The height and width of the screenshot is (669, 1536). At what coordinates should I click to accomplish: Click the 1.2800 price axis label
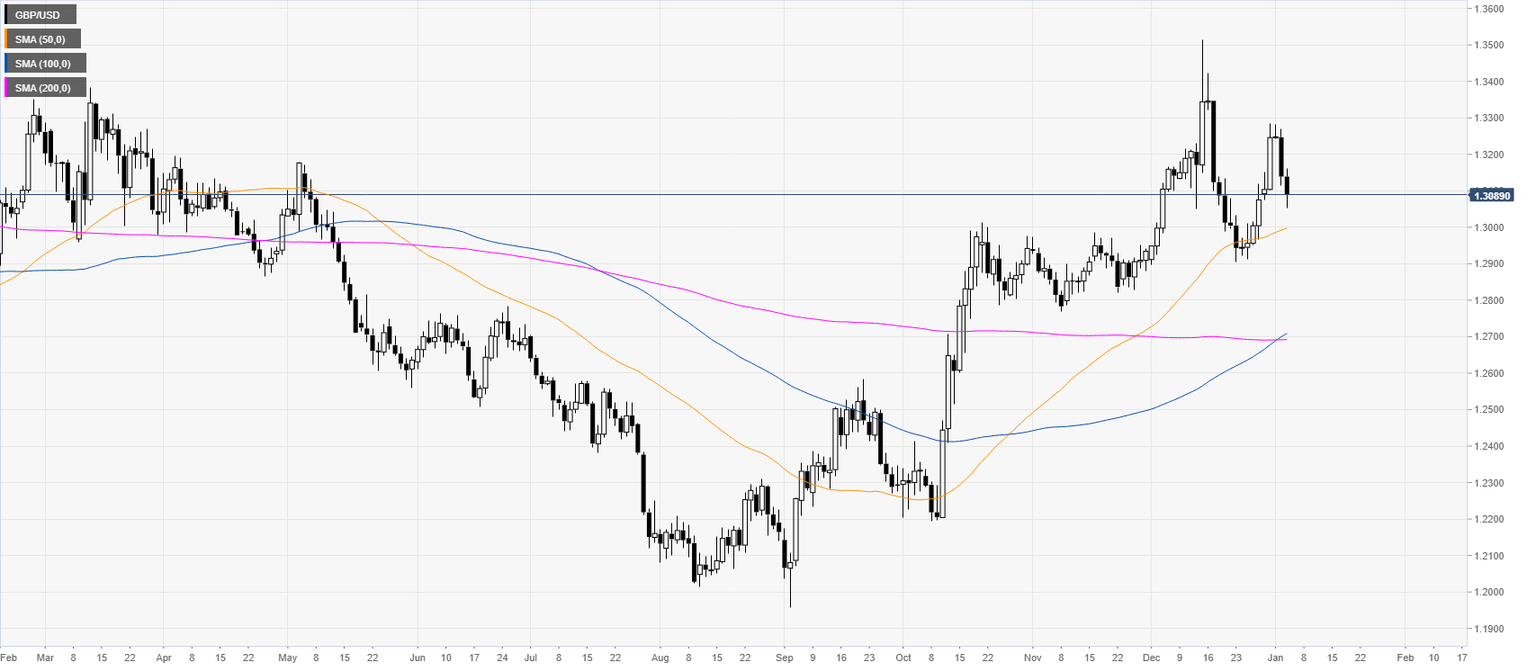click(1490, 301)
